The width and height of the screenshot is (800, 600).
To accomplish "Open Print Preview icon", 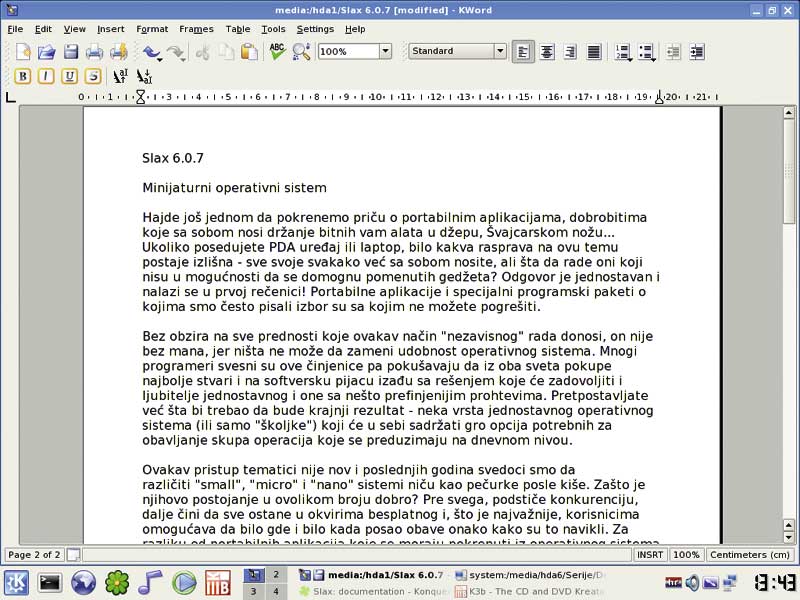I will [x=118, y=52].
